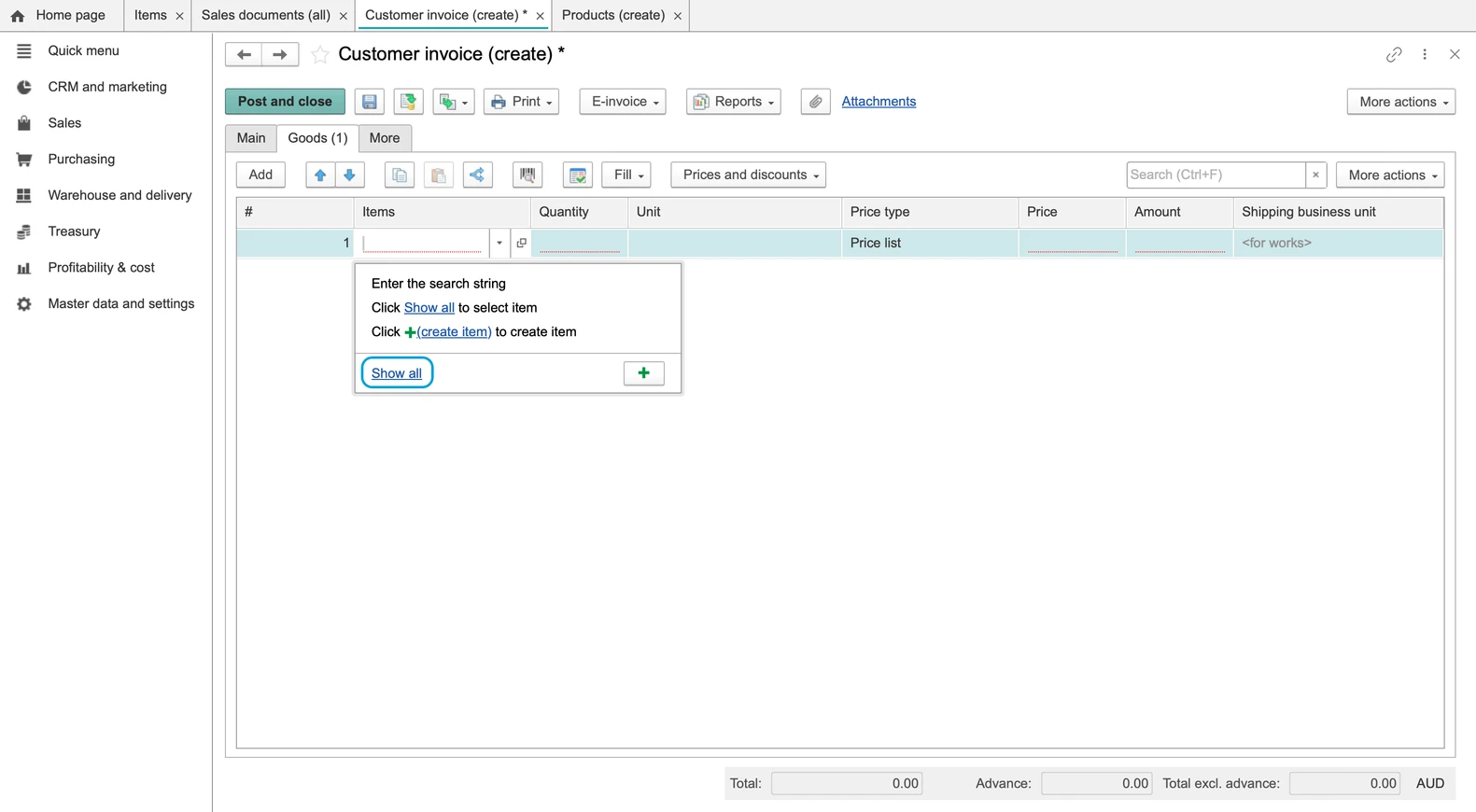Screen dimensions: 1476x812
Task: Click the Post and close button
Action: pos(285,102)
